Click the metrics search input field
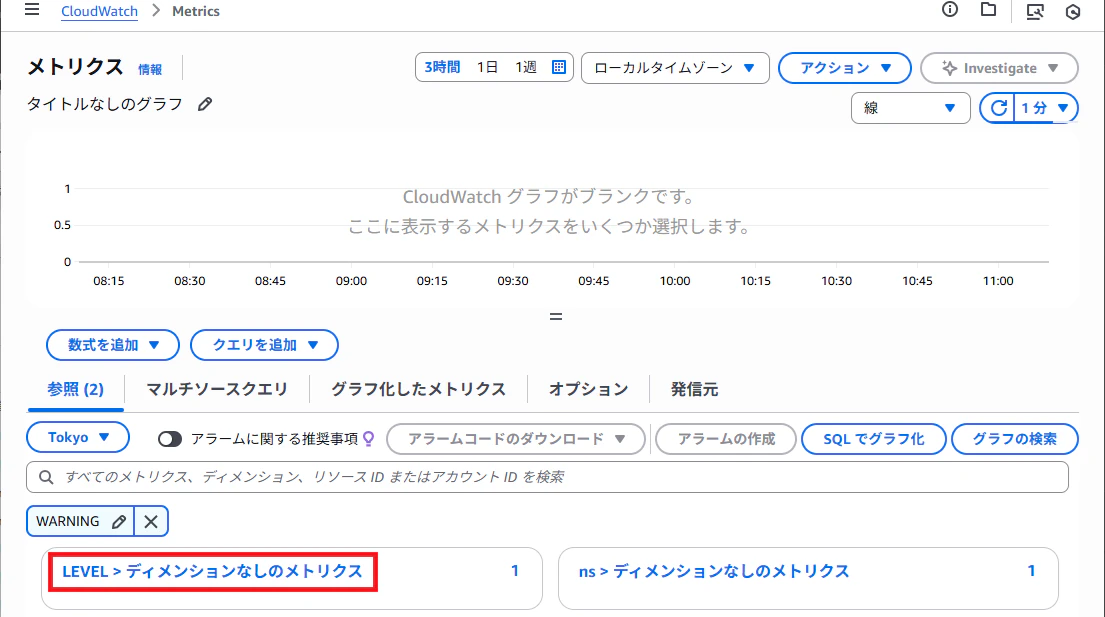The height and width of the screenshot is (617, 1105). [x=548, y=477]
